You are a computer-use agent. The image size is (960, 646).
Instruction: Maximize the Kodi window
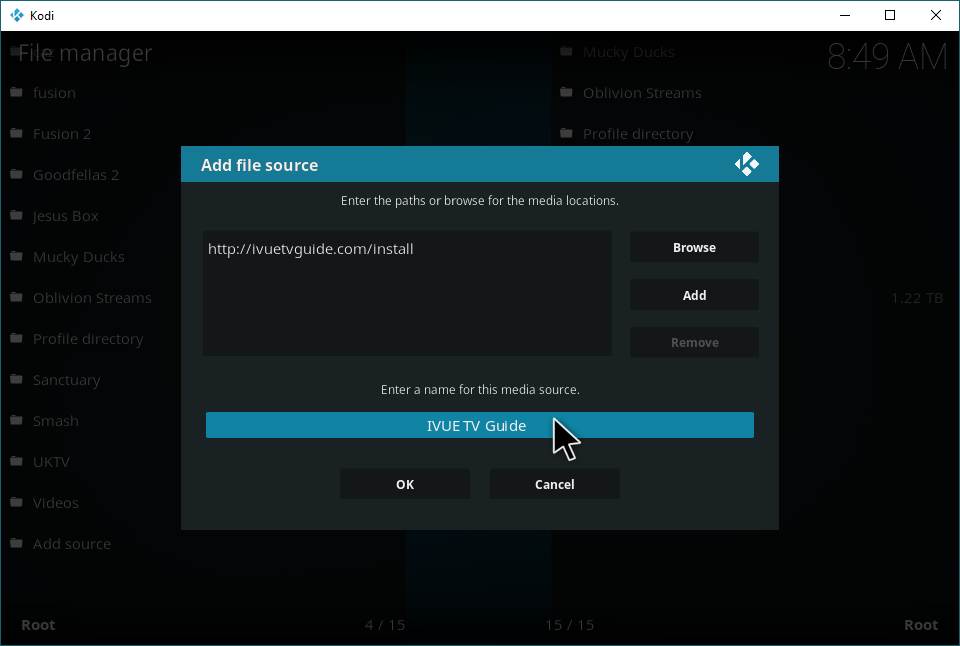click(x=890, y=15)
